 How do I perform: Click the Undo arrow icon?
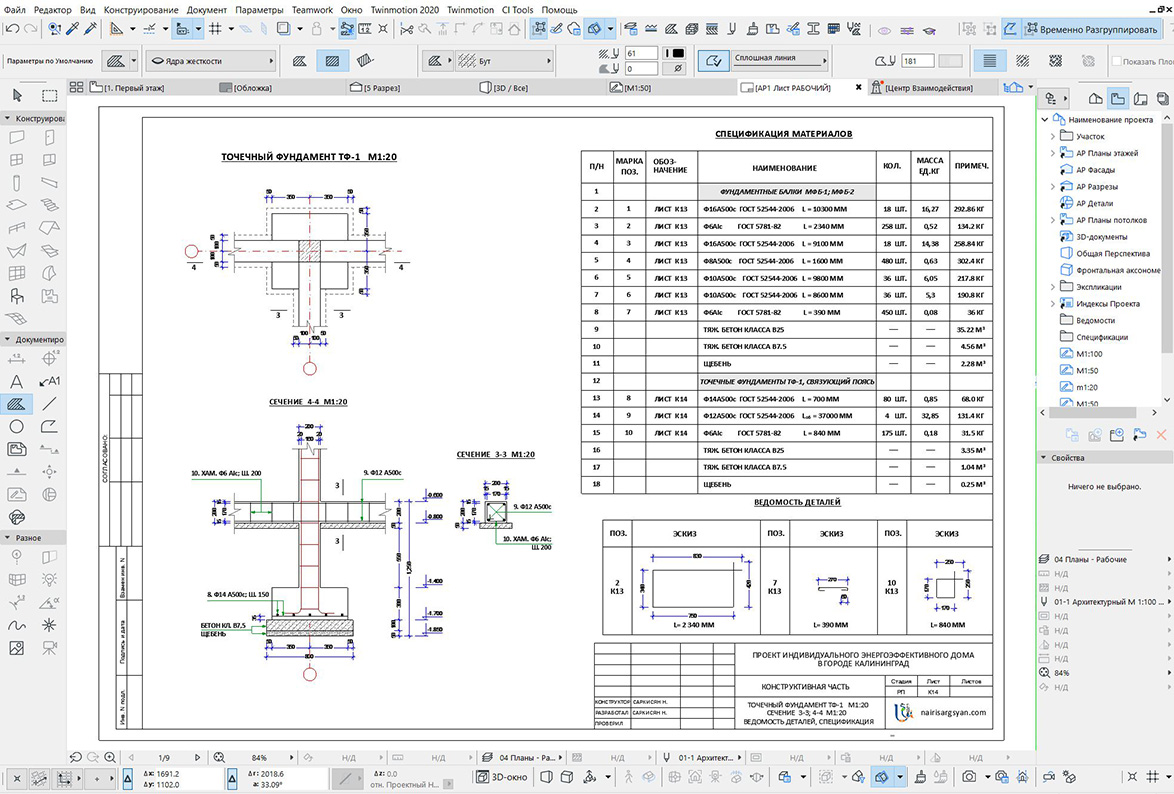[12, 29]
